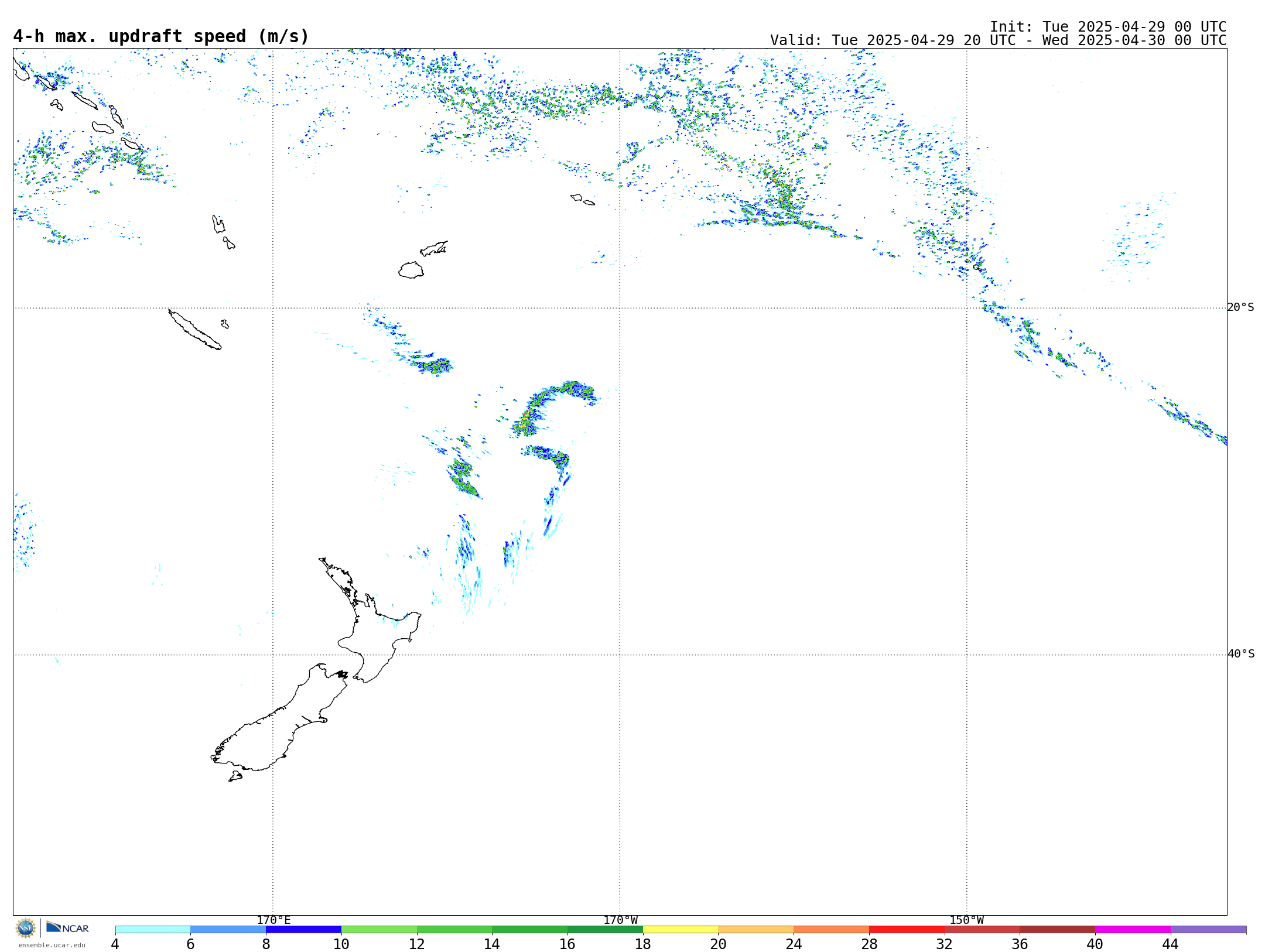Click New Zealand's South Island outline
Viewport: 1265px width, 952px height.
pos(281,723)
